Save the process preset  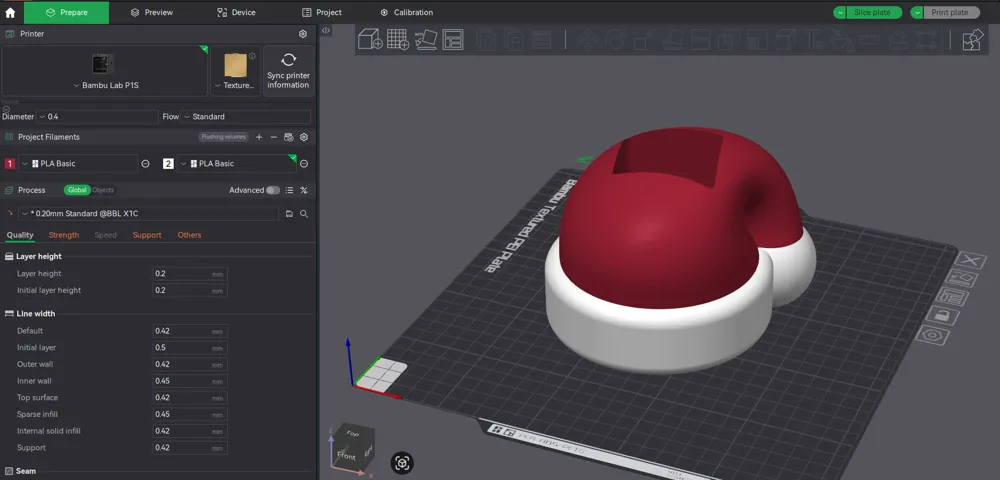tap(289, 214)
